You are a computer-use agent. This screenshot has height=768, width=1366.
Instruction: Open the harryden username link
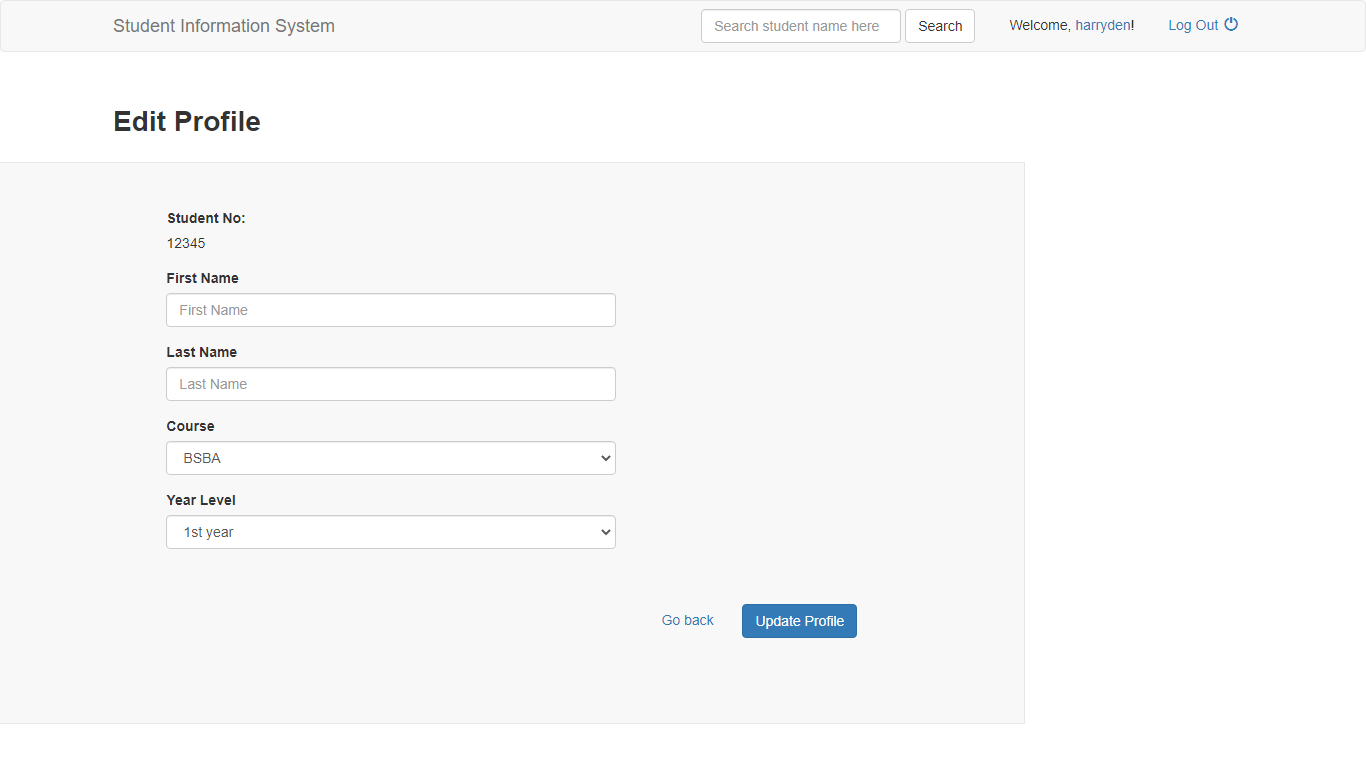[1103, 25]
